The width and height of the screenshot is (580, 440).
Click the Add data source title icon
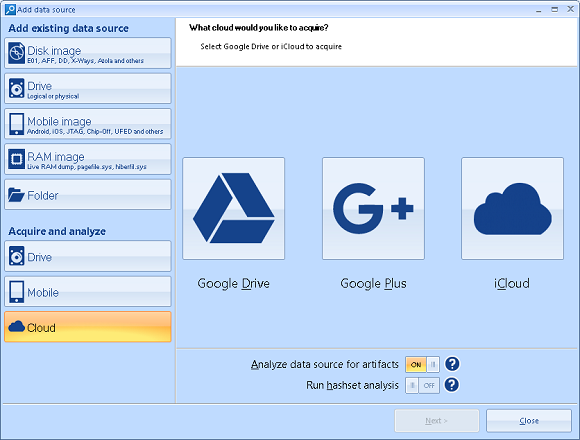tap(10, 10)
